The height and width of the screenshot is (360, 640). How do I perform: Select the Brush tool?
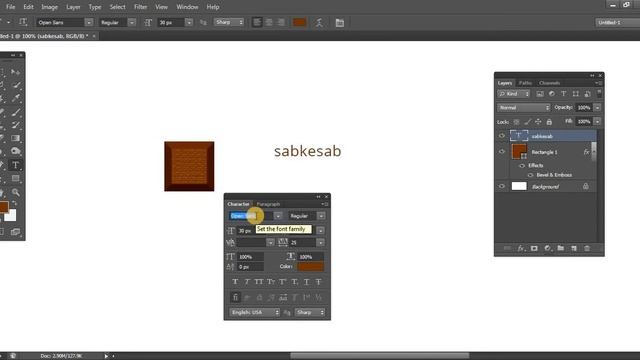(16, 112)
